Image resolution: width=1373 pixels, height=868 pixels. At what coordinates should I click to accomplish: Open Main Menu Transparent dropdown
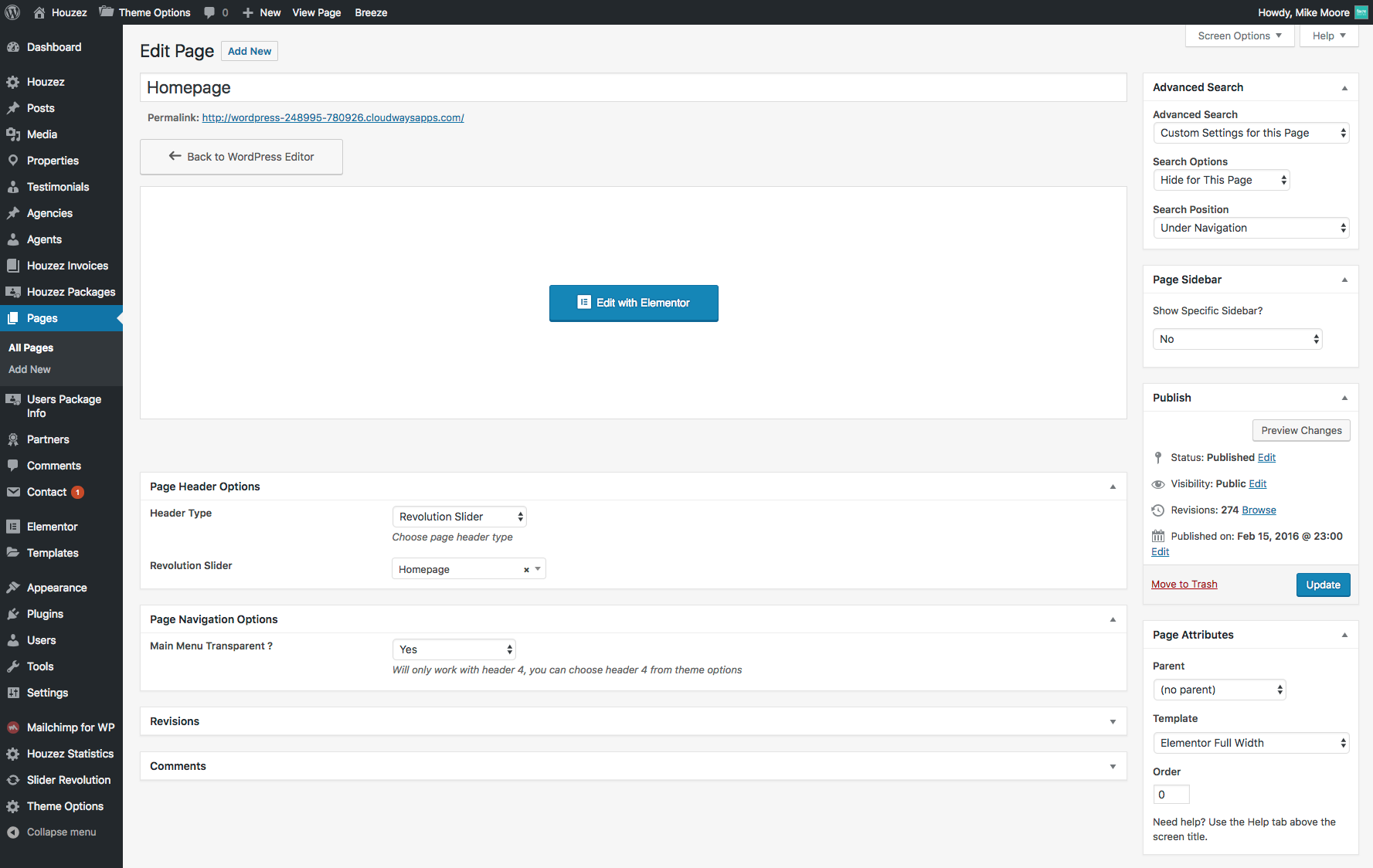(454, 649)
